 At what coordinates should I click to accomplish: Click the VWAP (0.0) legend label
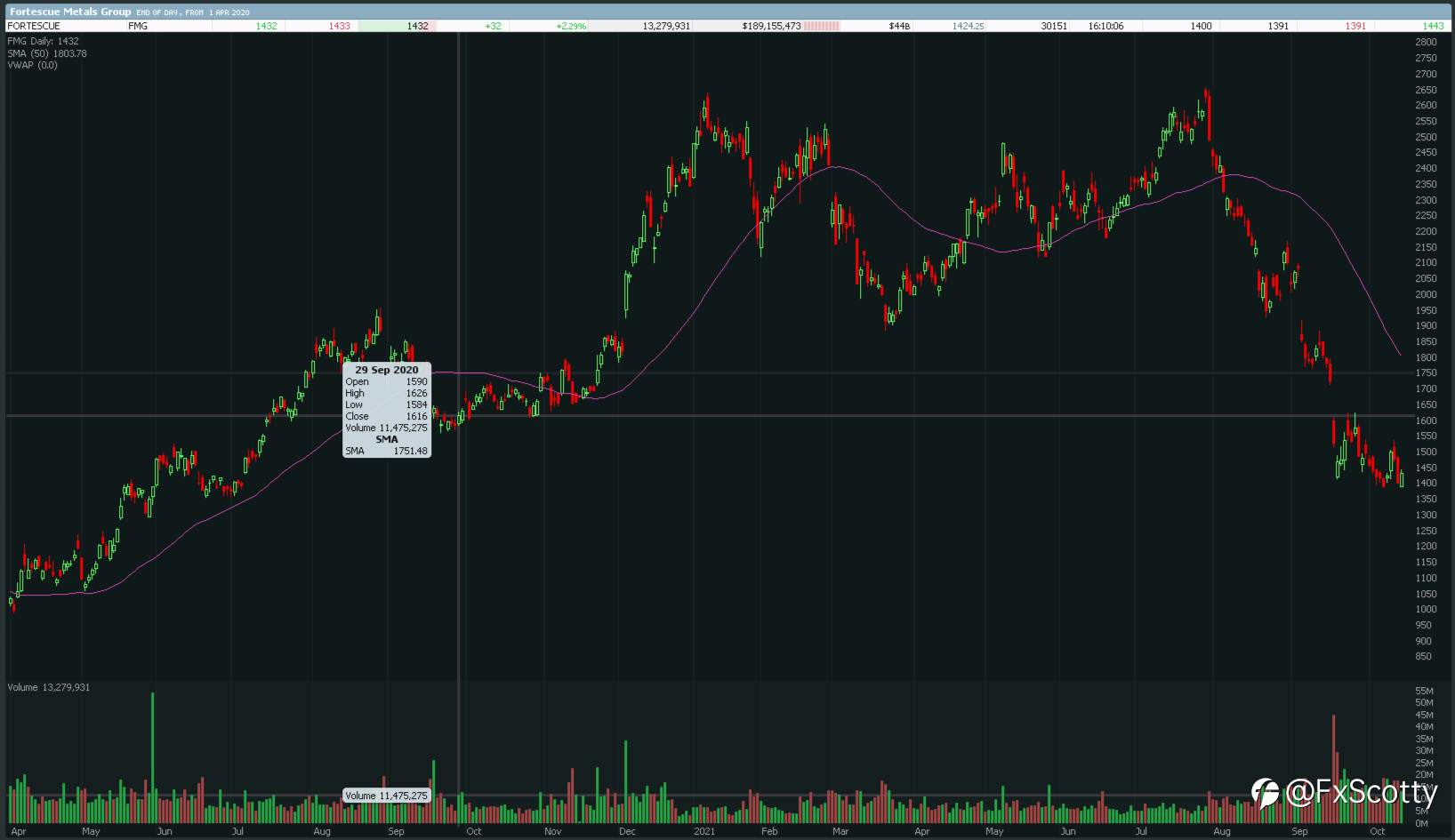click(x=32, y=65)
